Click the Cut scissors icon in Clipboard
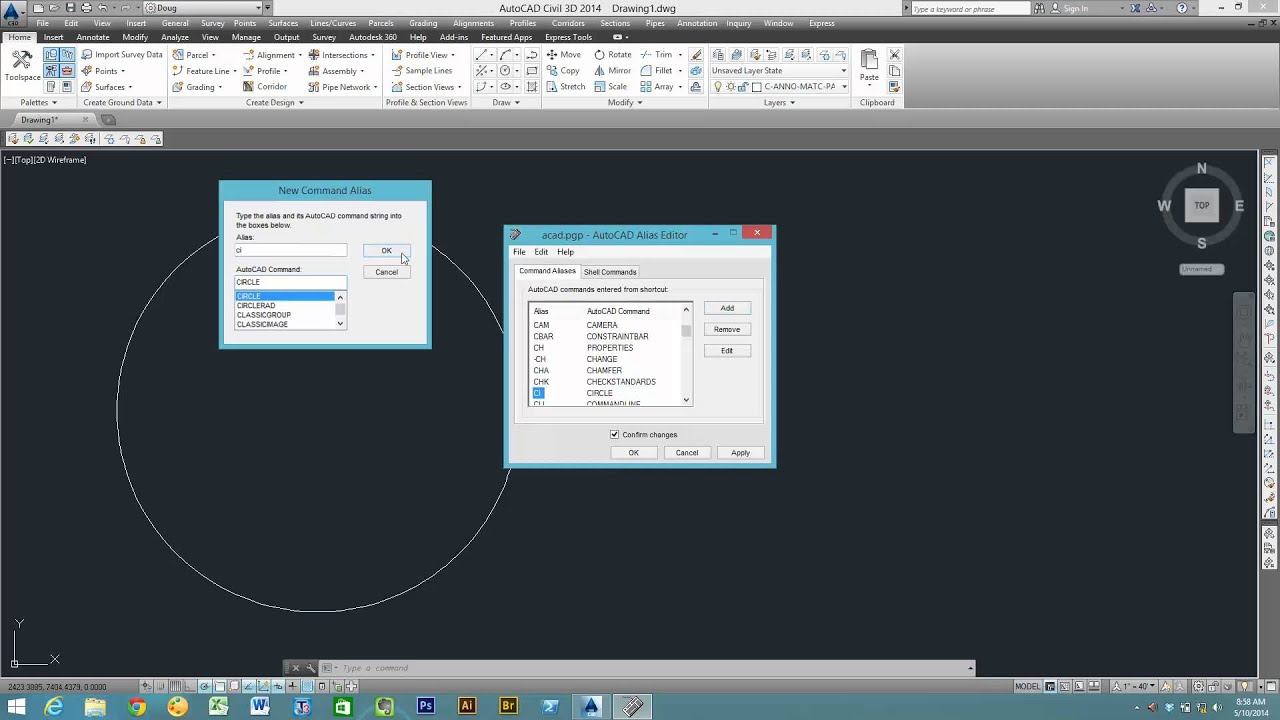 pos(894,55)
